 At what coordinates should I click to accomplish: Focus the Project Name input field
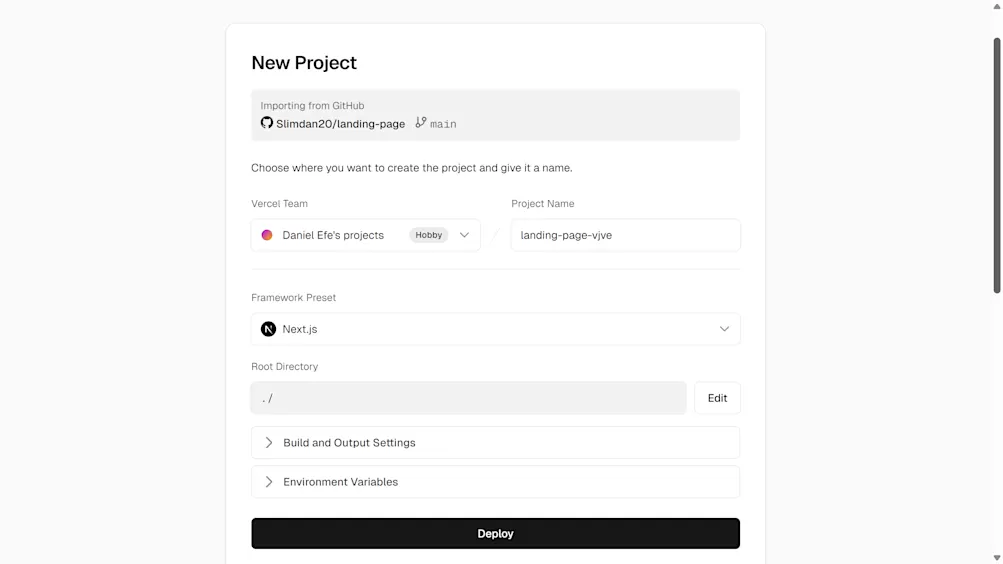pos(625,235)
